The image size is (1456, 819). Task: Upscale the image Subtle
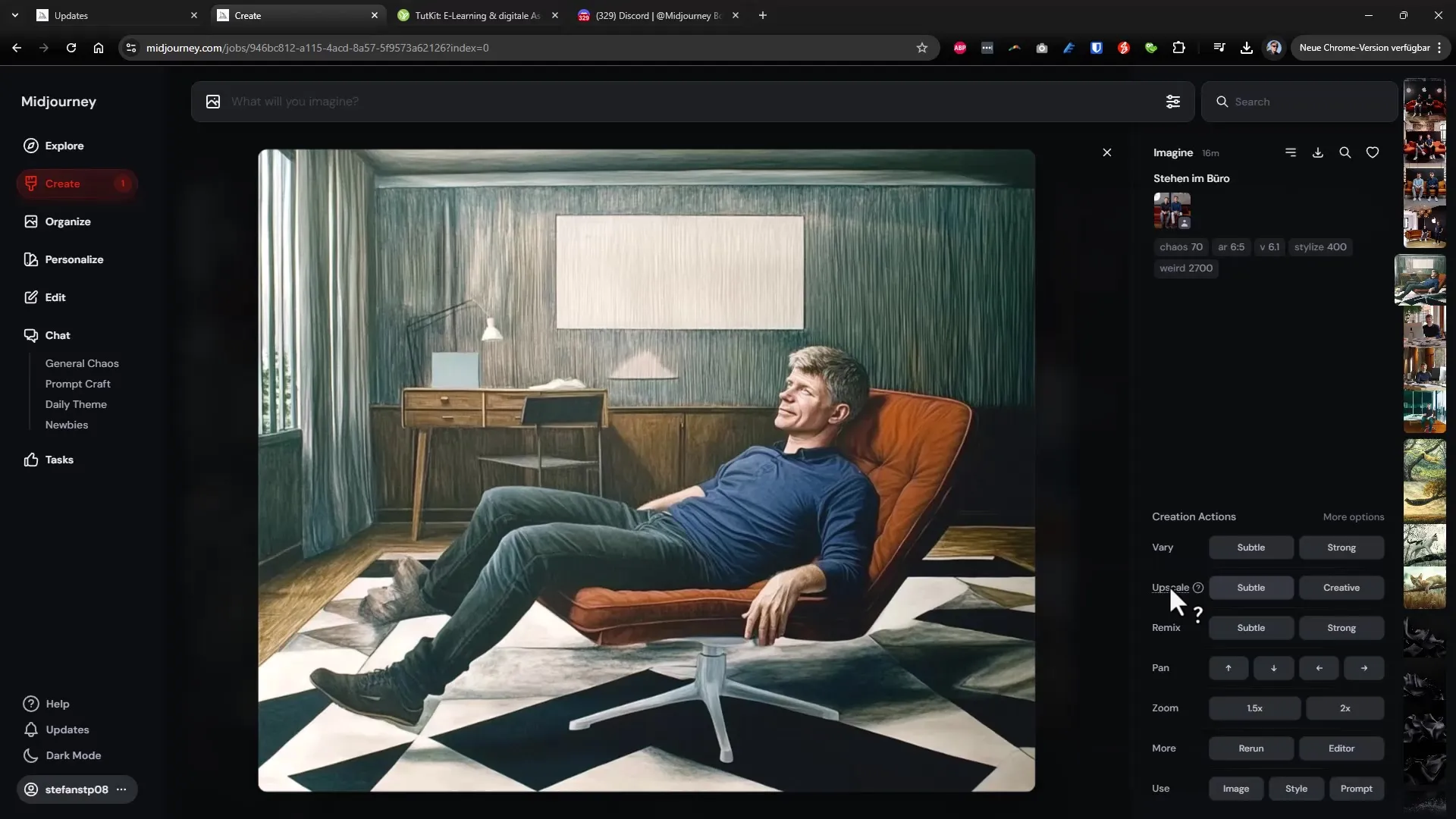[1251, 588]
